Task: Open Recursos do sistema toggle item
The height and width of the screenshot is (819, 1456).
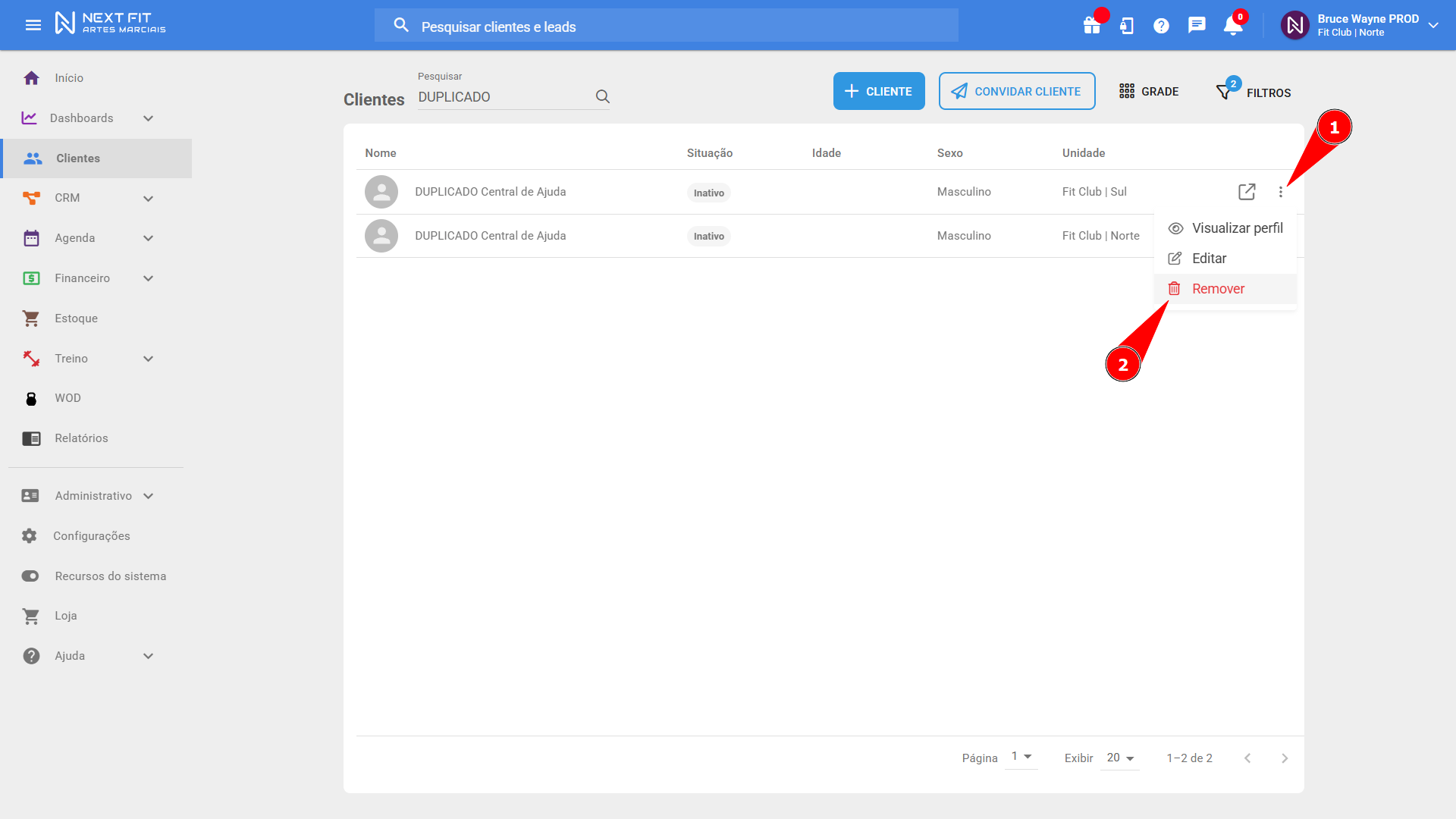Action: pyautogui.click(x=110, y=576)
